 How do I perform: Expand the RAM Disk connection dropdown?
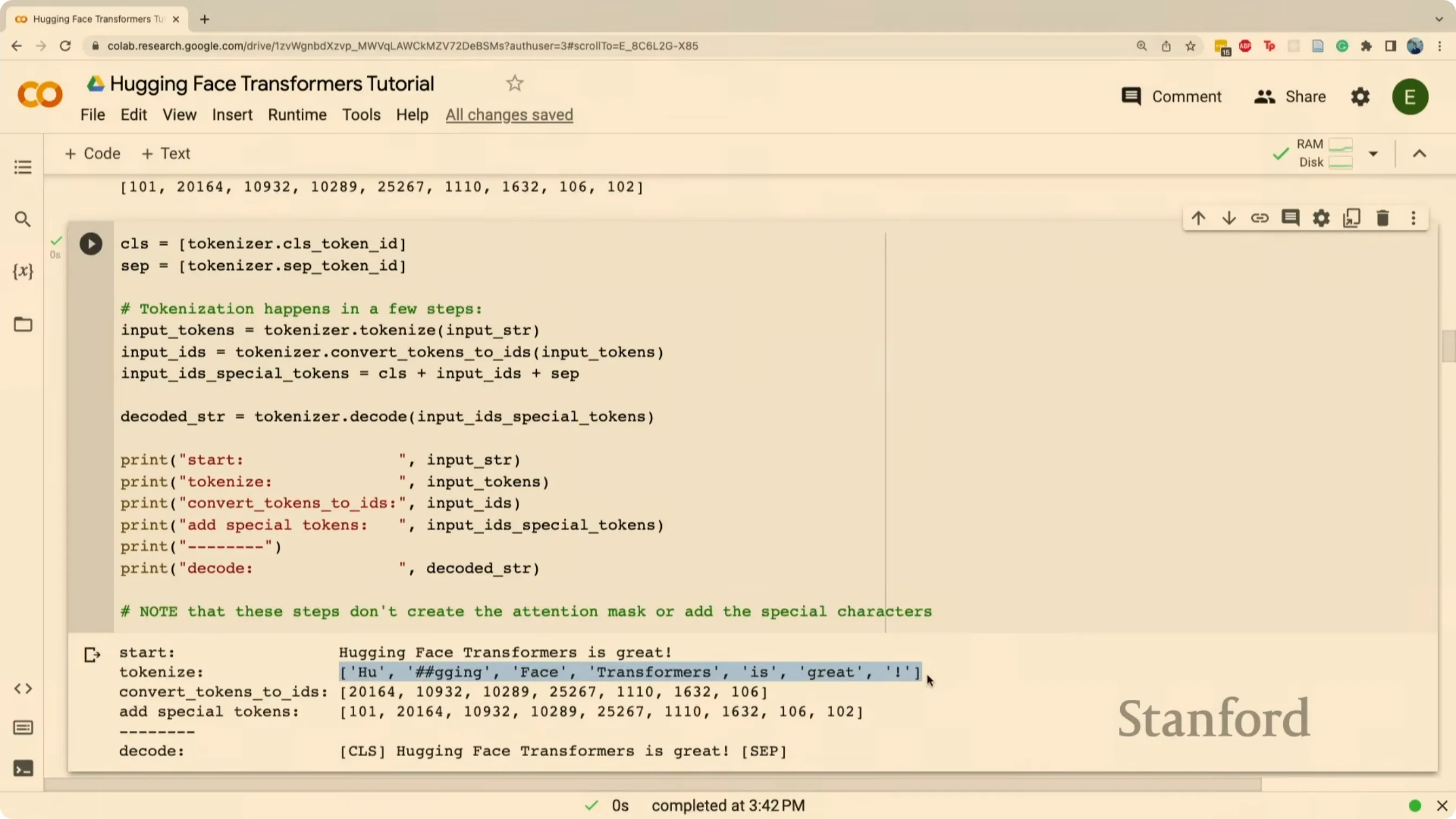pos(1373,154)
